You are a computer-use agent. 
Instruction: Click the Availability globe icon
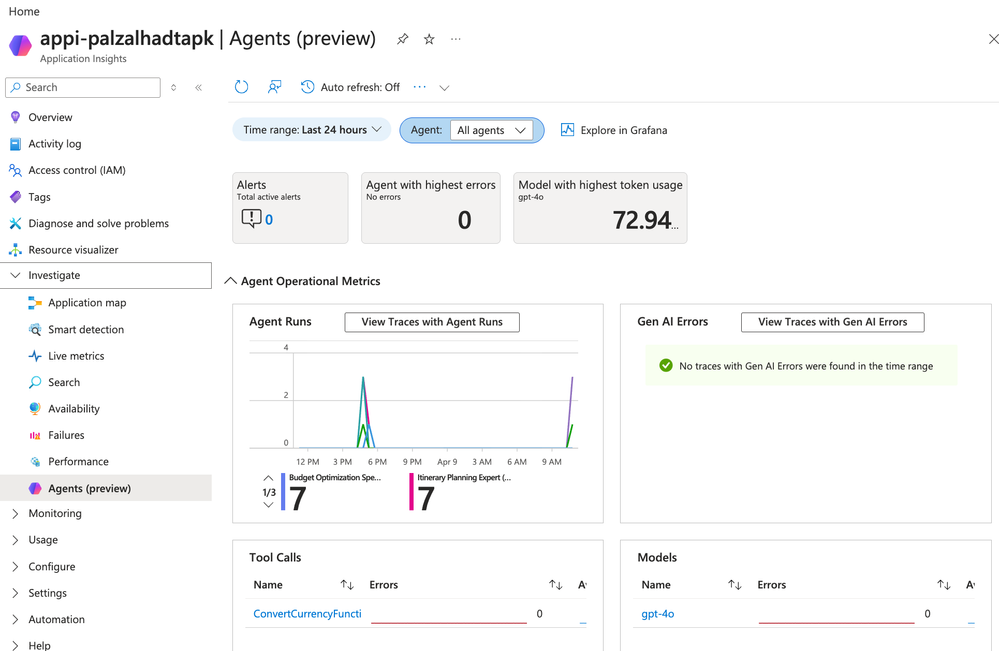tap(35, 409)
